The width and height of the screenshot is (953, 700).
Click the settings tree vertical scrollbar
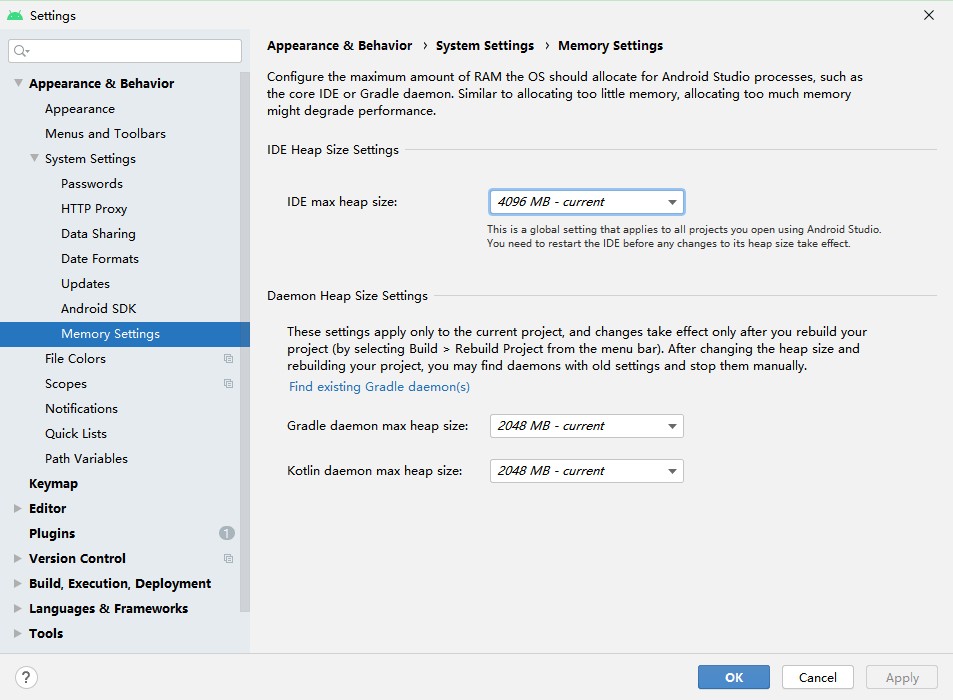point(244,341)
